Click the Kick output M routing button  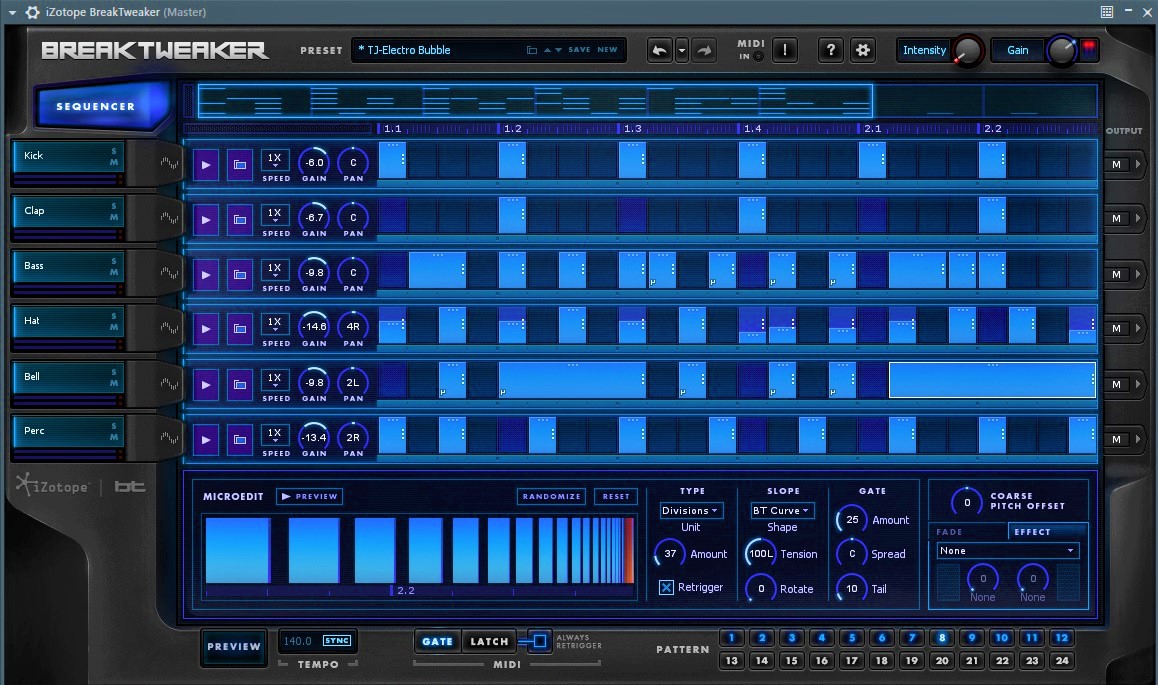1117,165
